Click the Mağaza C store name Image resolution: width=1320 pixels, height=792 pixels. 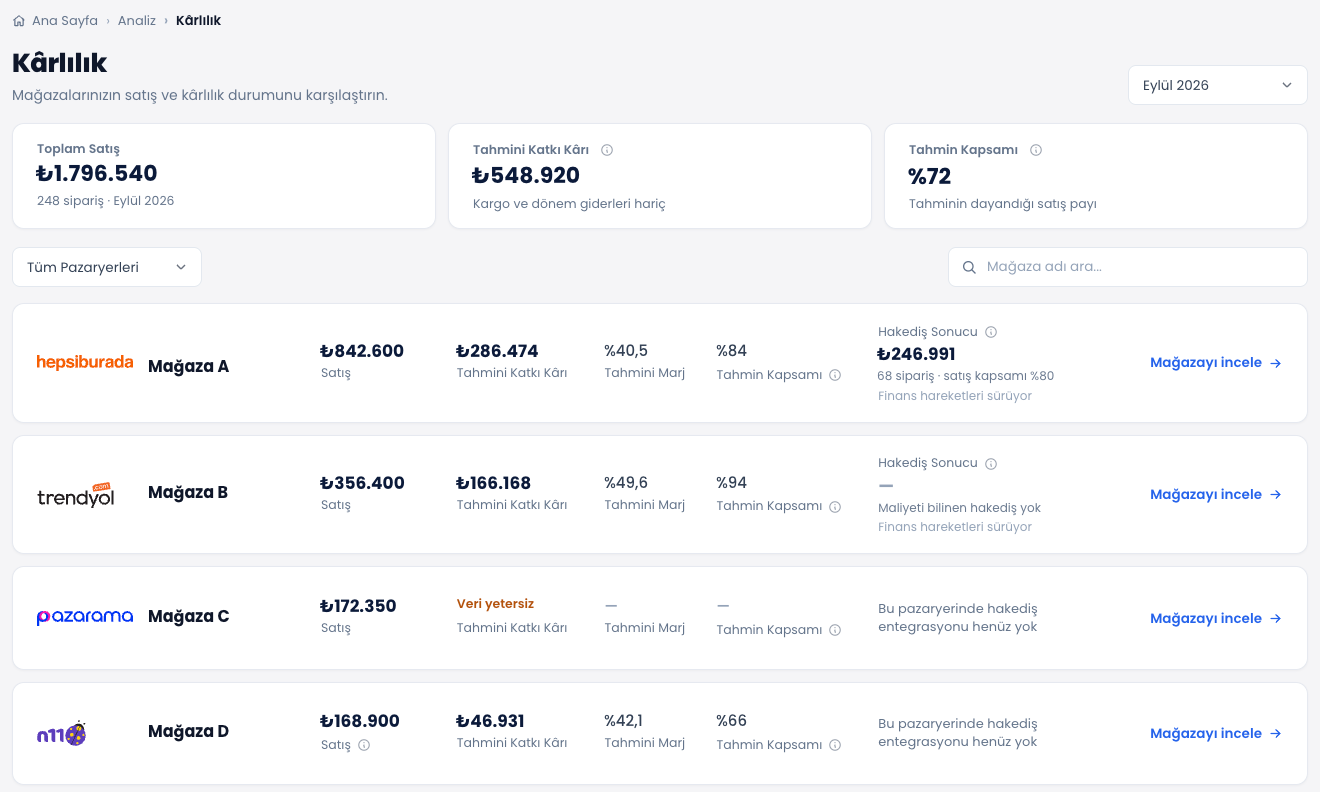click(188, 616)
